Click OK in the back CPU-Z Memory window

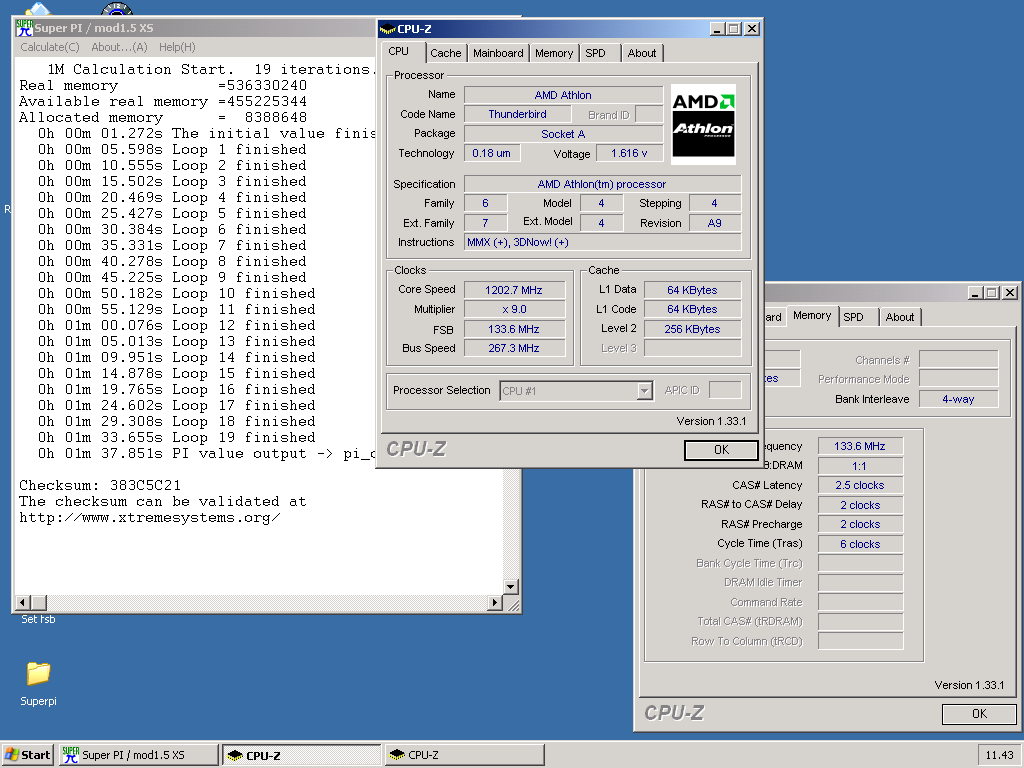click(980, 714)
